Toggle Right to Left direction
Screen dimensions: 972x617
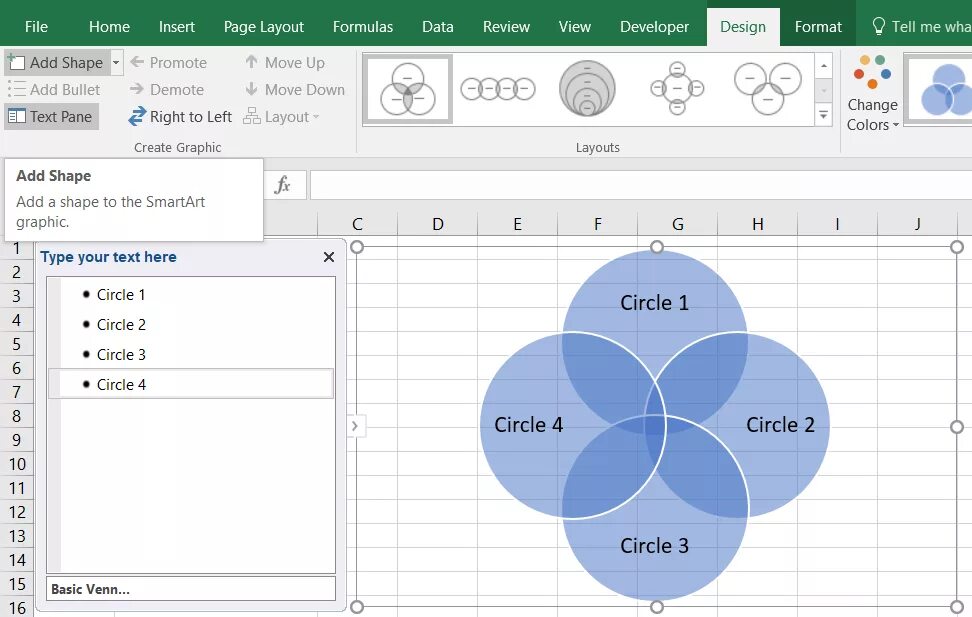[x=180, y=116]
